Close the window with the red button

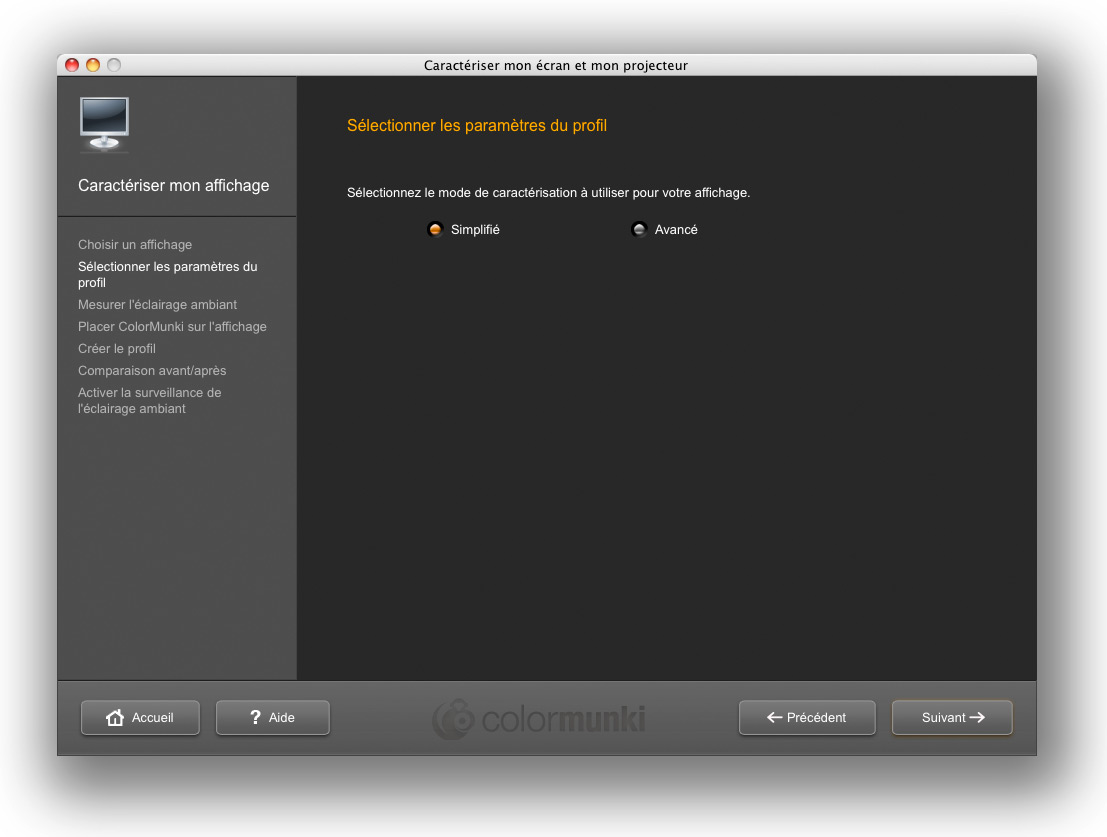click(x=72, y=65)
